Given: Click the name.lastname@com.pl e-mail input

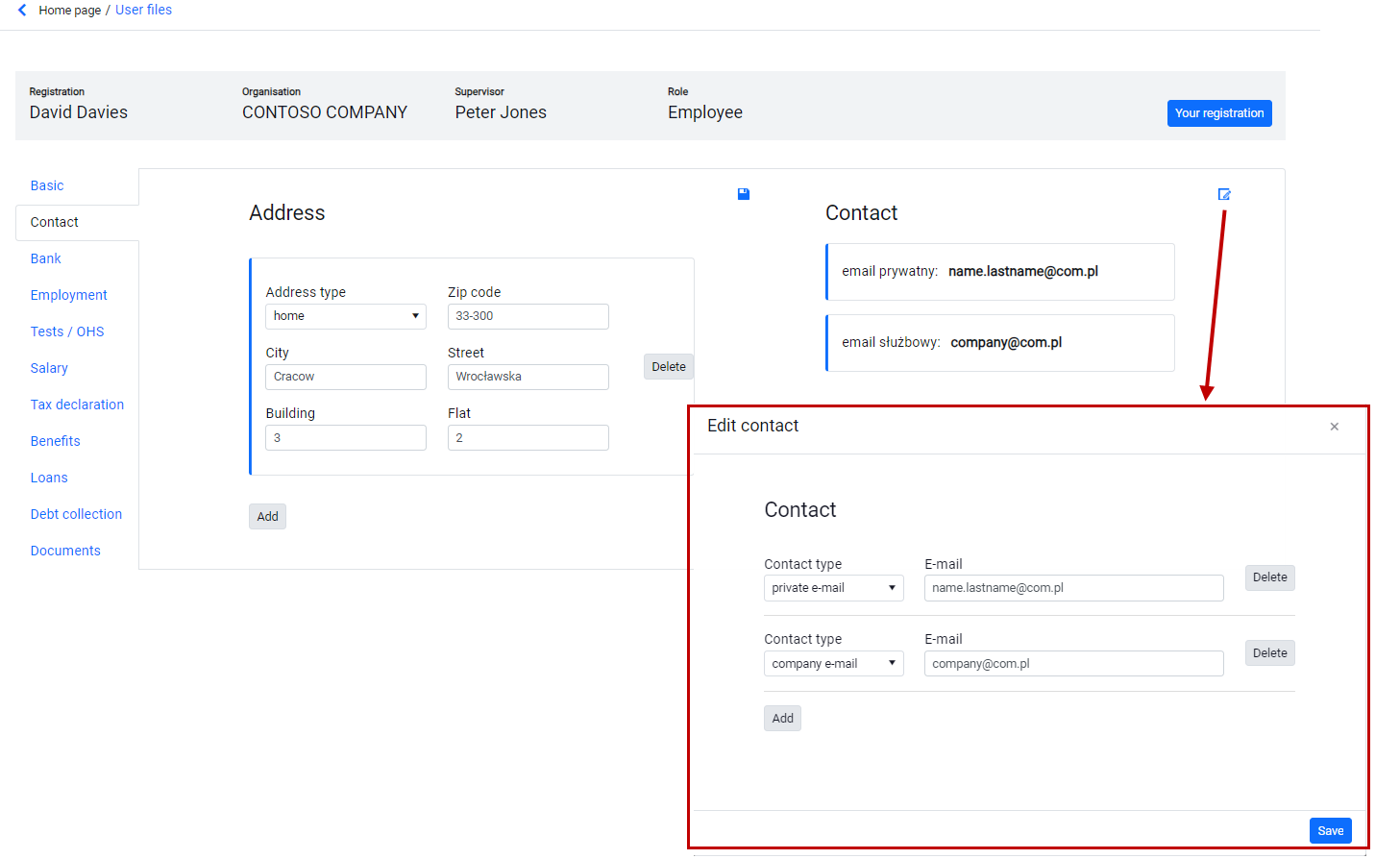Looking at the screenshot, I should (x=1073, y=588).
